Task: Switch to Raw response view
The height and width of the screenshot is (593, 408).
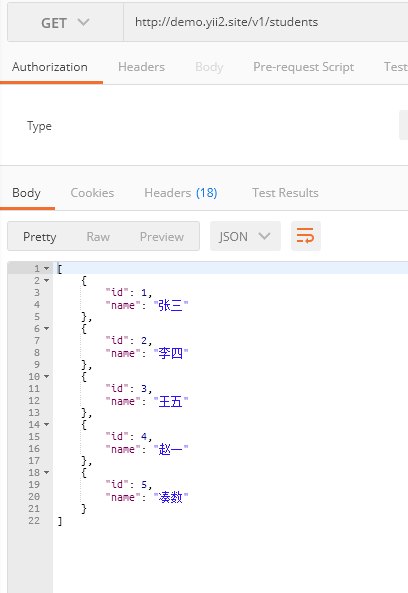Action: [x=98, y=237]
